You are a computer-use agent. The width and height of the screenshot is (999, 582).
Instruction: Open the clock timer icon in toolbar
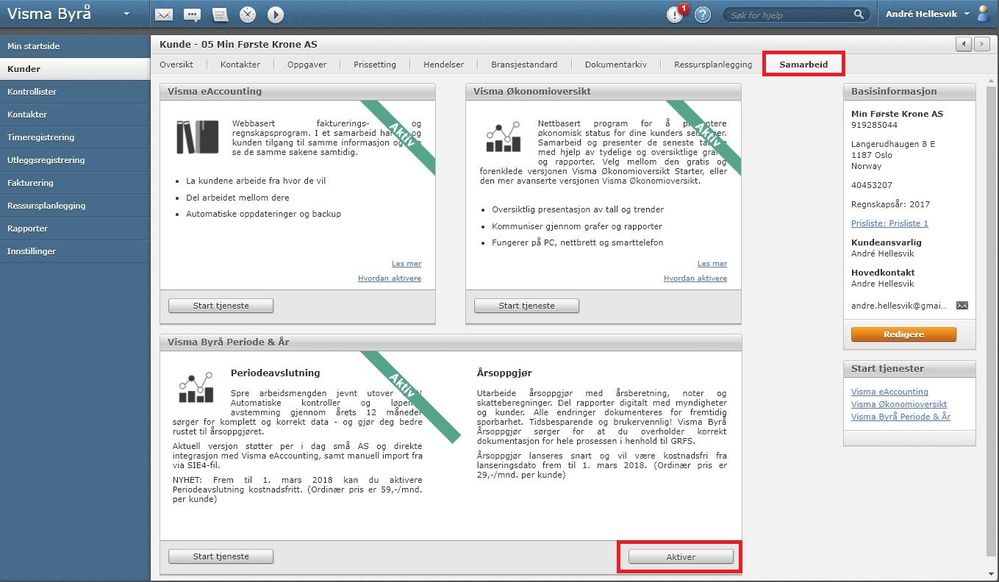(x=248, y=14)
